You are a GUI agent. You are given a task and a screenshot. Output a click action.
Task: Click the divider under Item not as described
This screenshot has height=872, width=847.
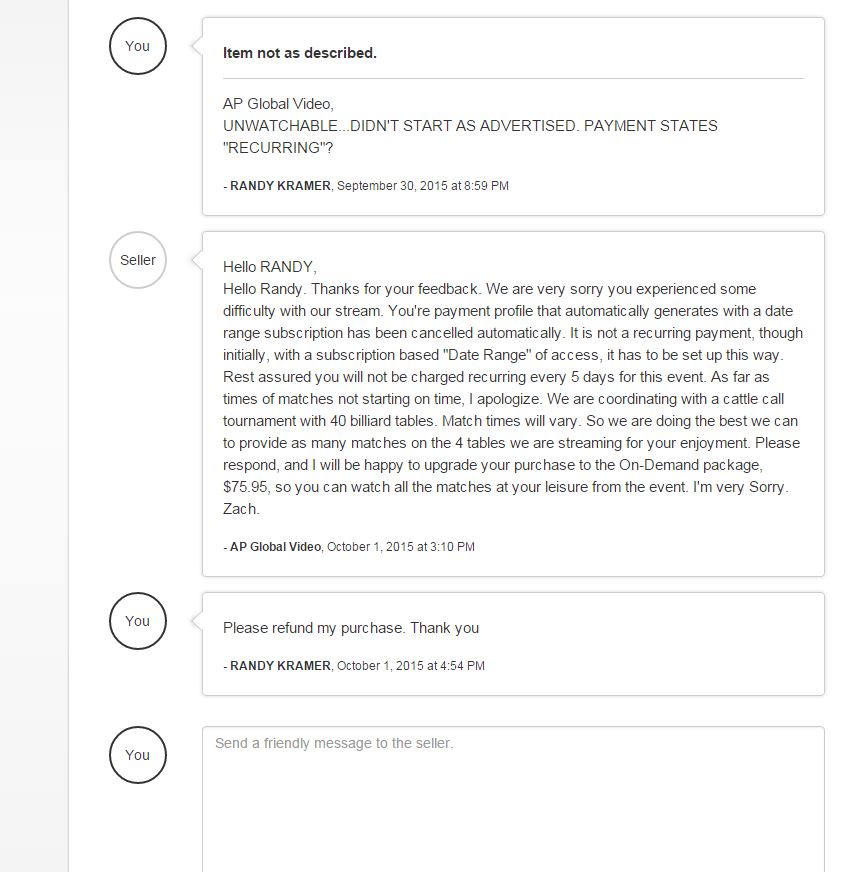coord(513,78)
